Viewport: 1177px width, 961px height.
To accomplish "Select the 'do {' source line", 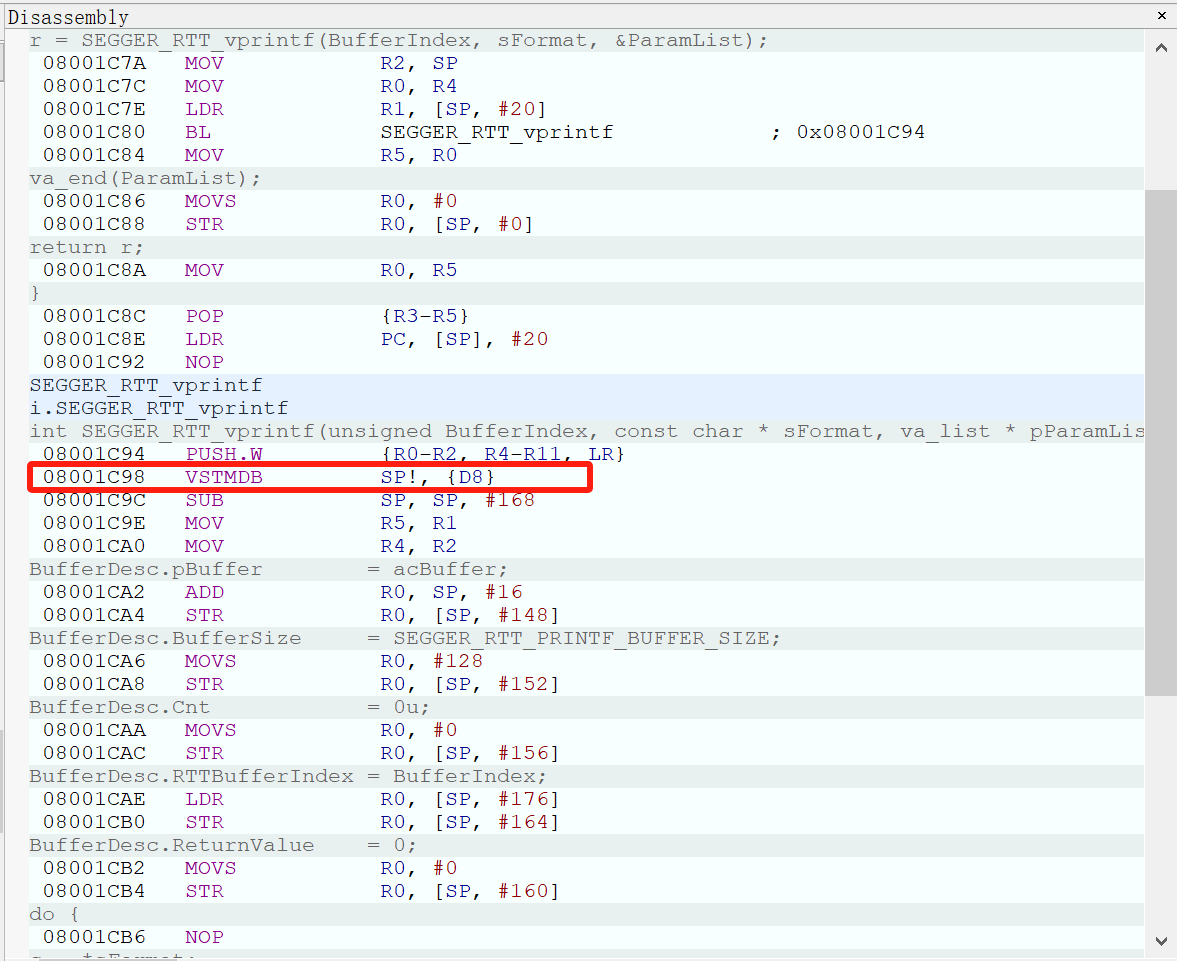I will tap(54, 914).
